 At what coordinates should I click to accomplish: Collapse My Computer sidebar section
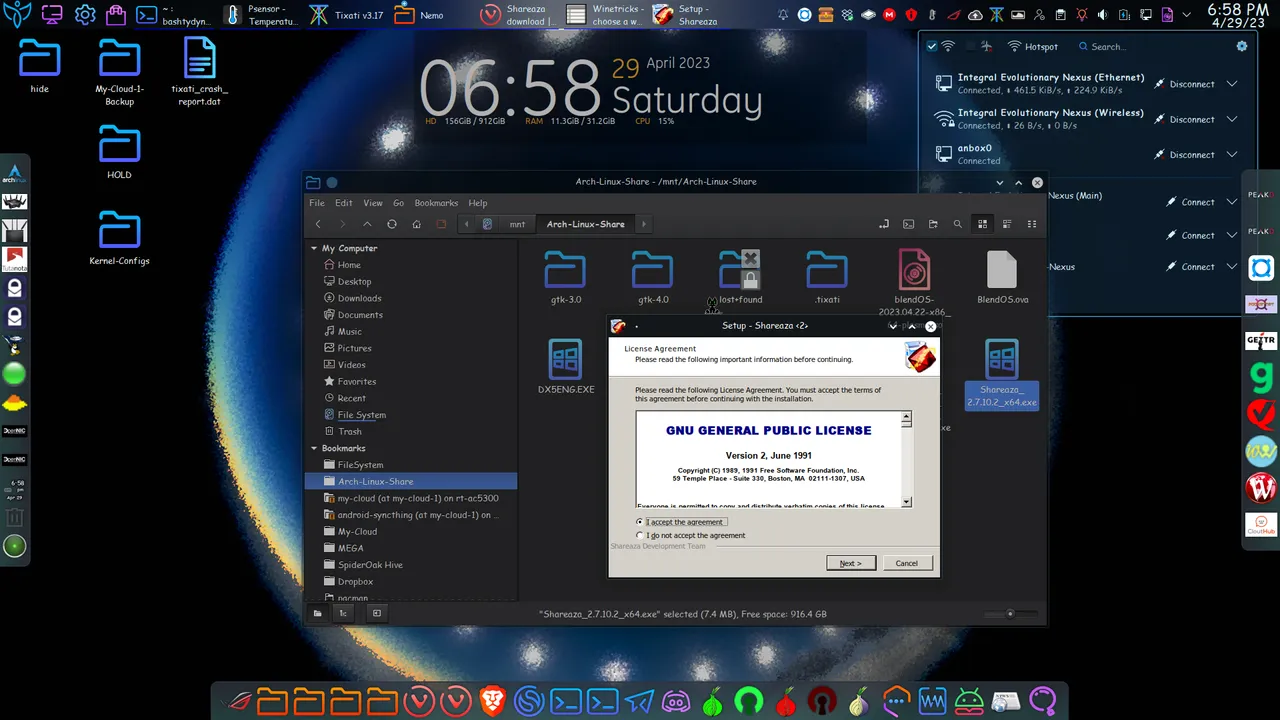314,248
